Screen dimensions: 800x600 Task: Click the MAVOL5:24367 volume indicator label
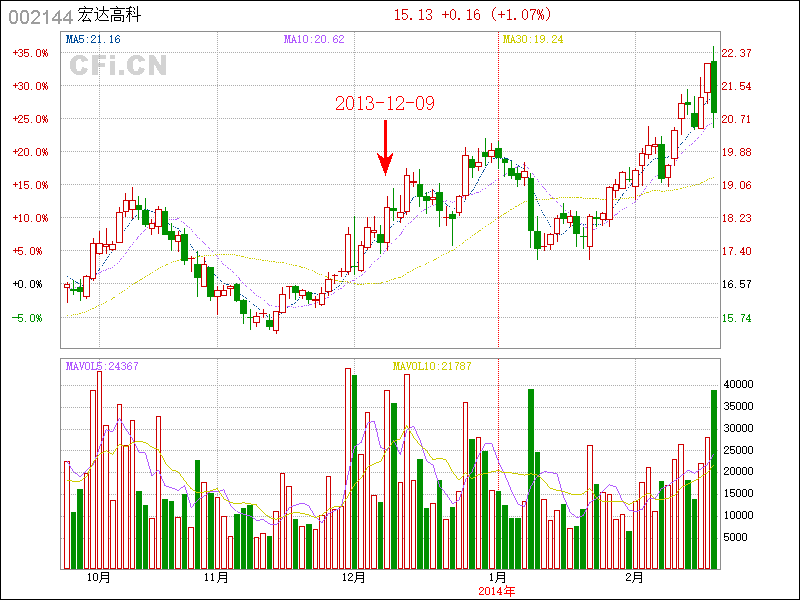[102, 366]
